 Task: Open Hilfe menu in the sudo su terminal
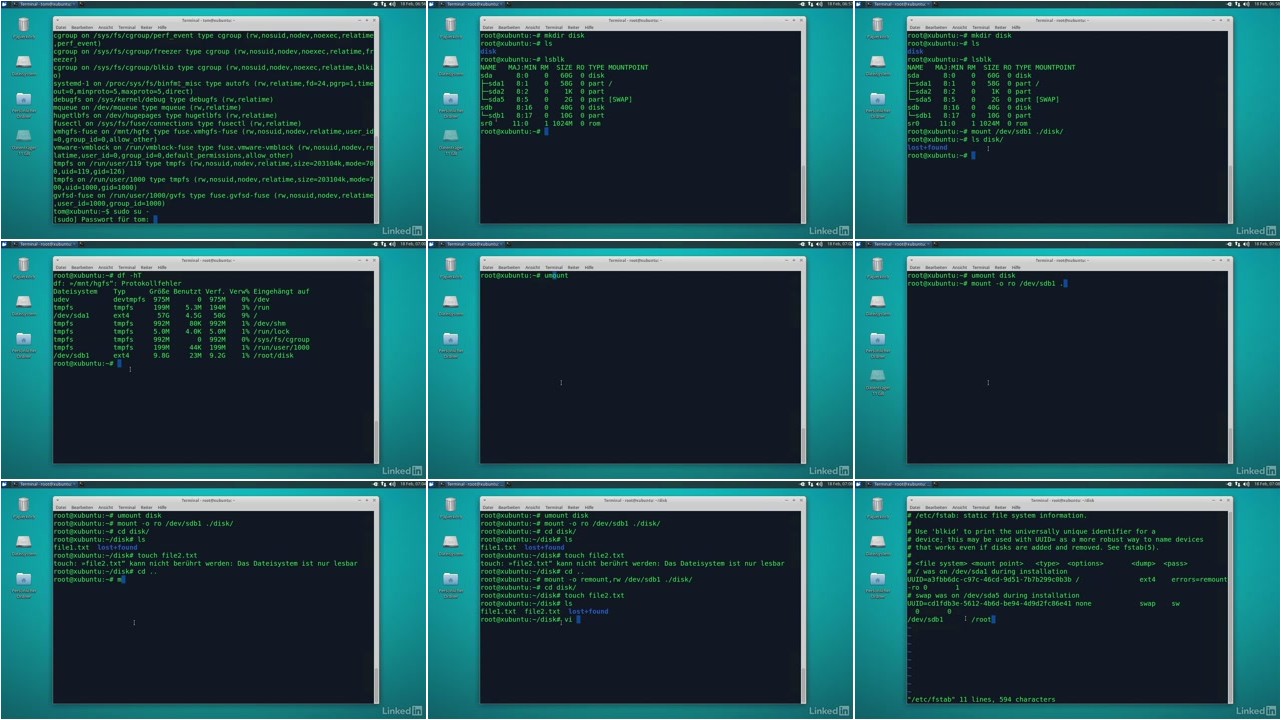pyautogui.click(x=162, y=27)
